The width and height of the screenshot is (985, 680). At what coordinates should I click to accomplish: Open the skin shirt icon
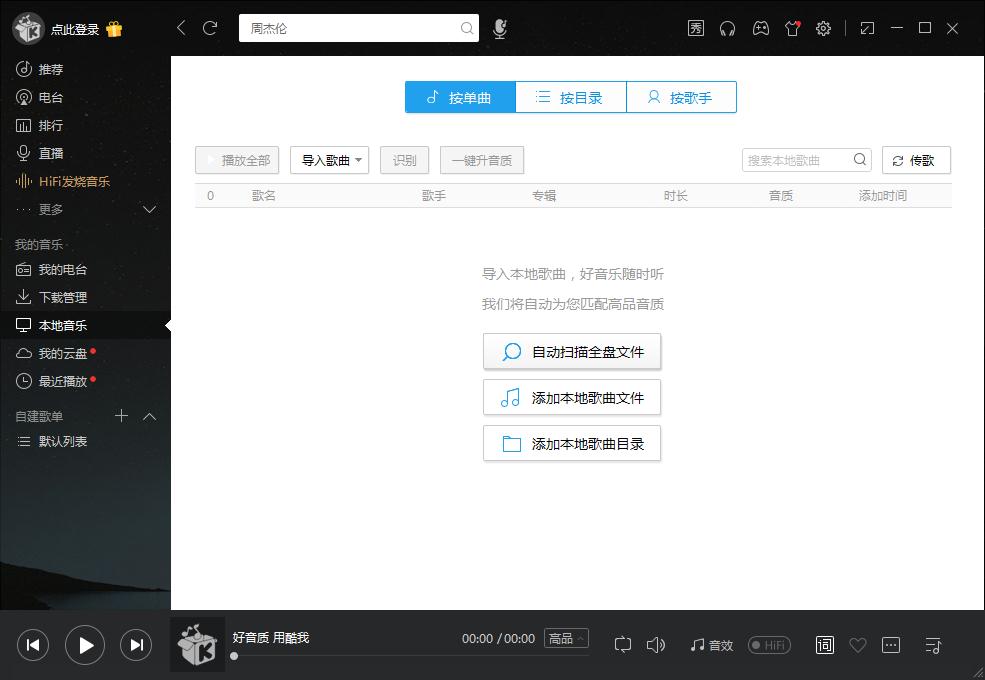pos(792,28)
